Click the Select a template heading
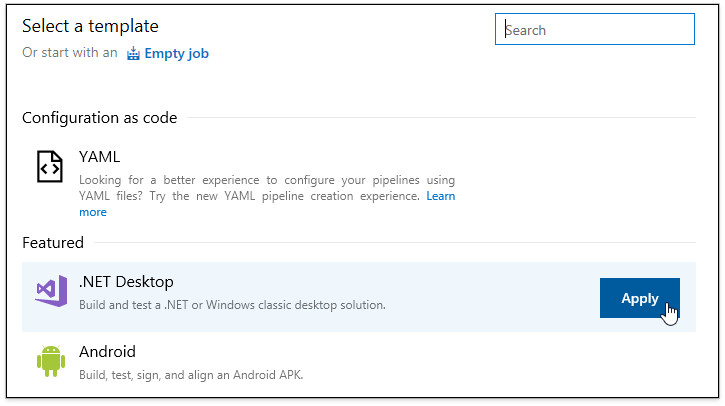This screenshot has height=406, width=725. [90, 26]
